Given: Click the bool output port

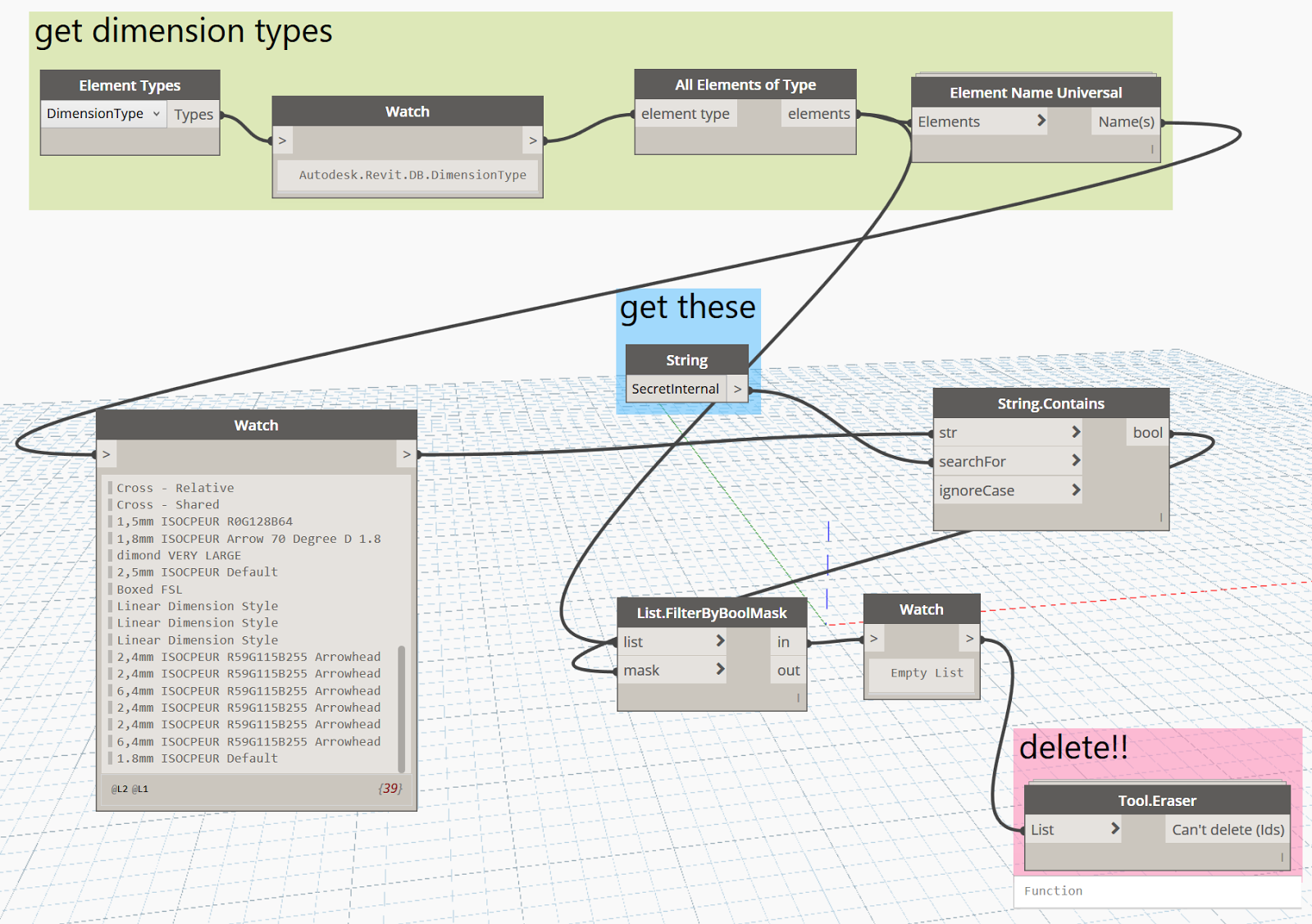Looking at the screenshot, I should [1147, 432].
